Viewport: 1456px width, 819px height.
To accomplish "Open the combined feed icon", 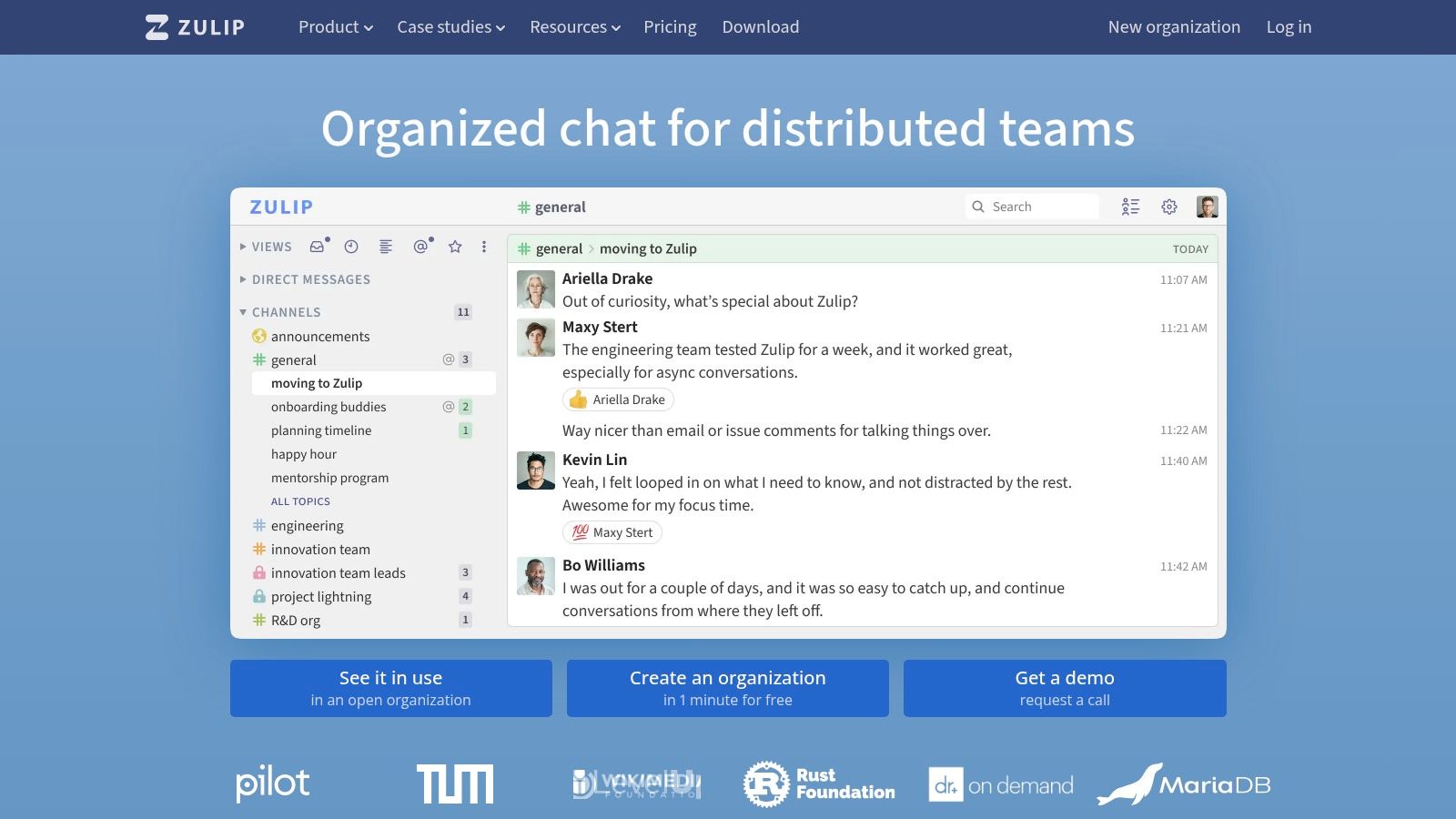I will click(x=386, y=247).
